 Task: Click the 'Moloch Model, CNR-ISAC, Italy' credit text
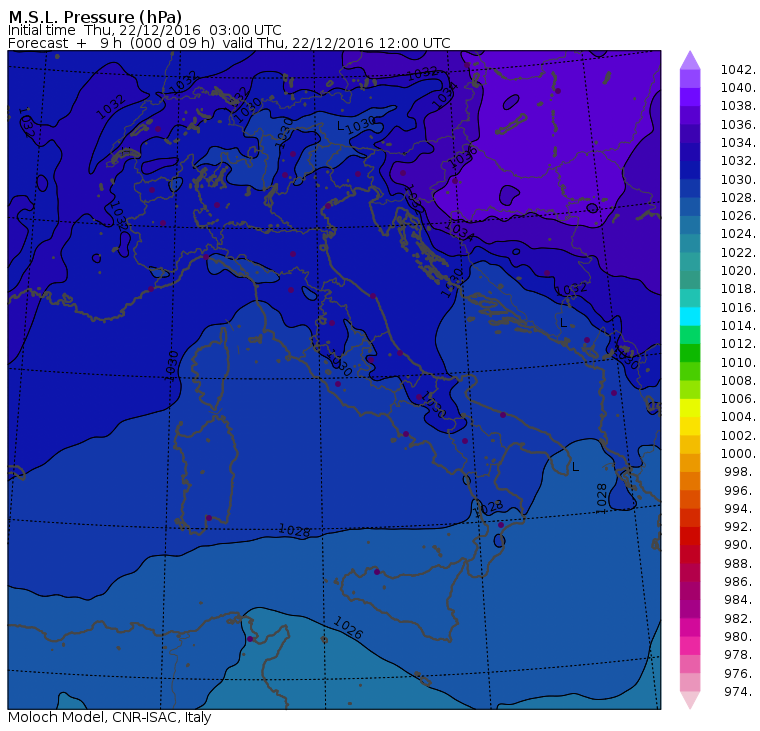point(110,717)
